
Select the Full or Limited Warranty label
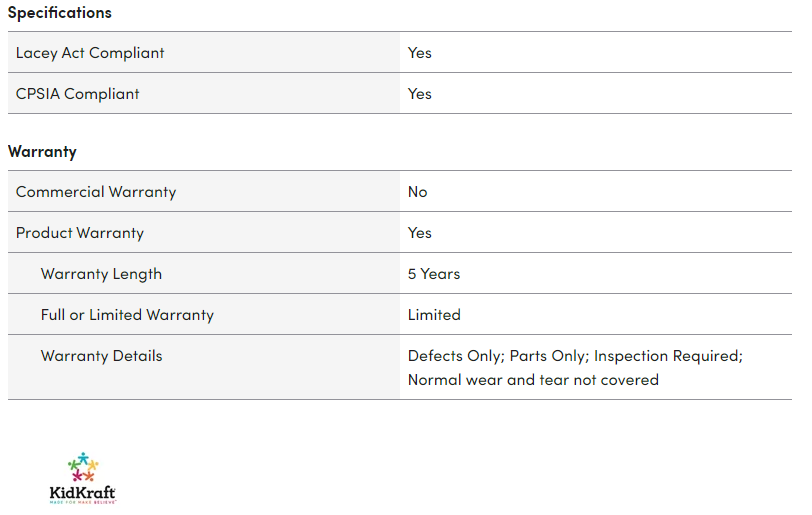point(127,314)
